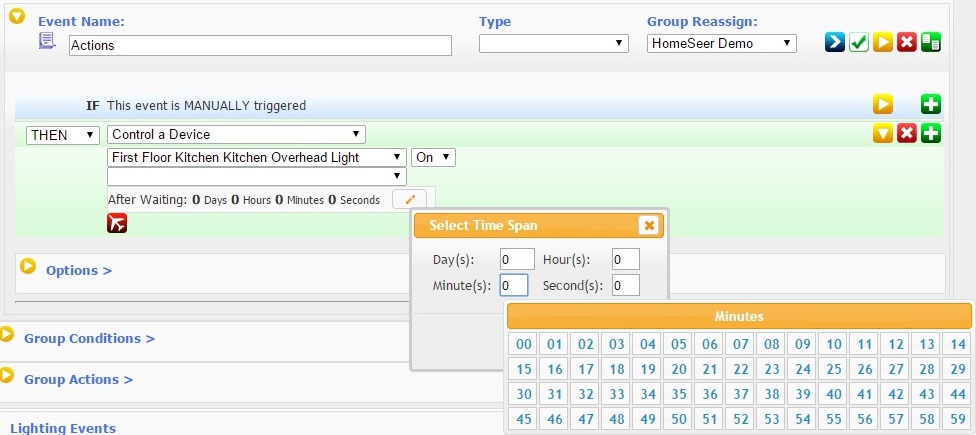Viewport: 976px width, 435px height.
Task: Select 10 in the Minutes picker
Action: (834, 344)
